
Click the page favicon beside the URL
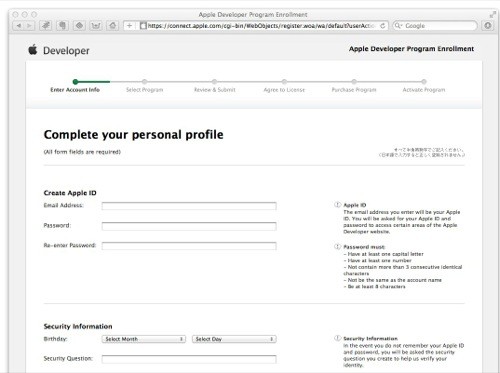click(143, 26)
